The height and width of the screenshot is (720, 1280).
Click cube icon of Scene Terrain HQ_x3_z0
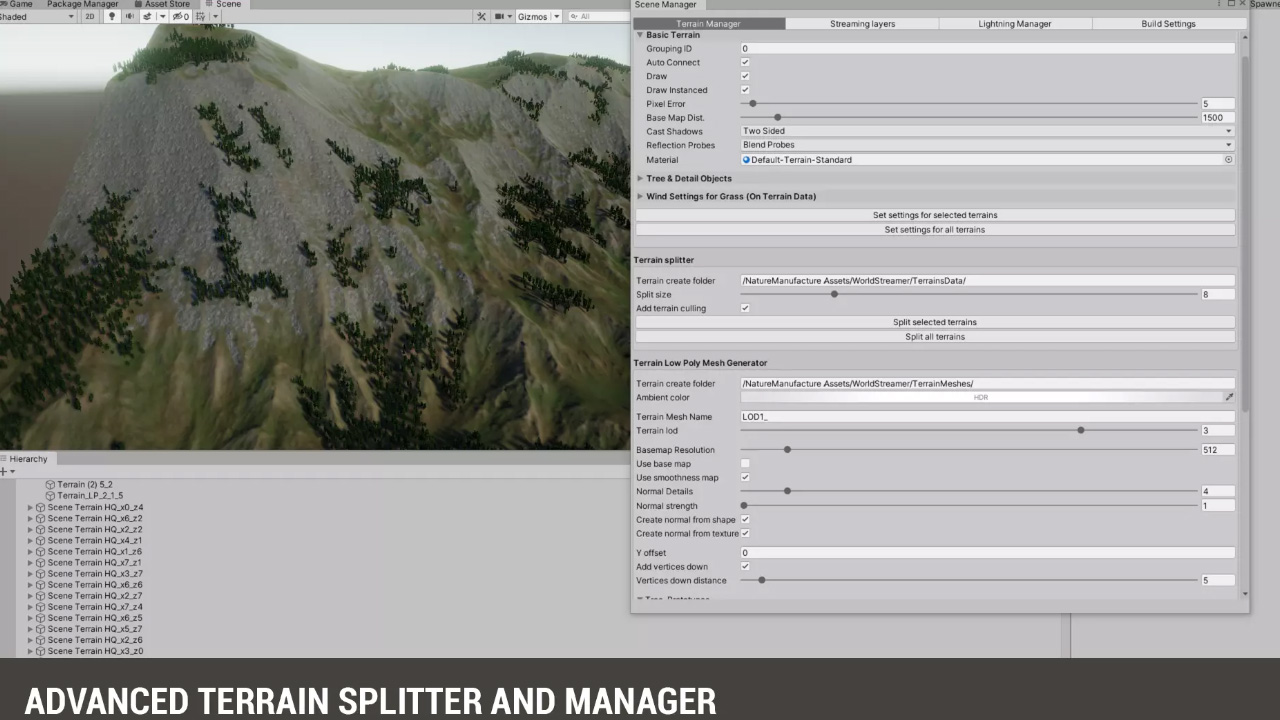[41, 651]
